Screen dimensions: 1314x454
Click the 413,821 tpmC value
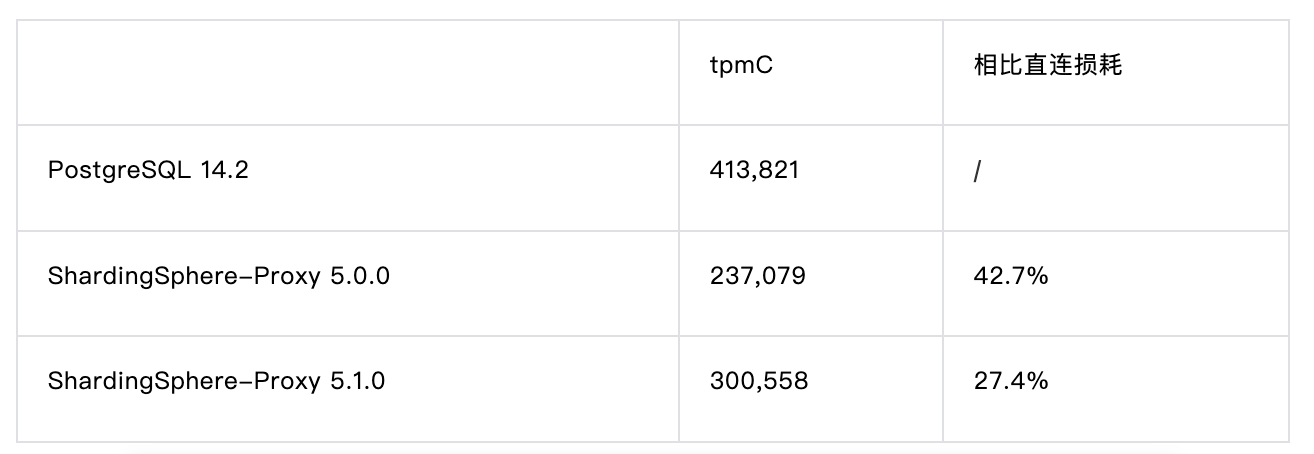click(x=754, y=171)
